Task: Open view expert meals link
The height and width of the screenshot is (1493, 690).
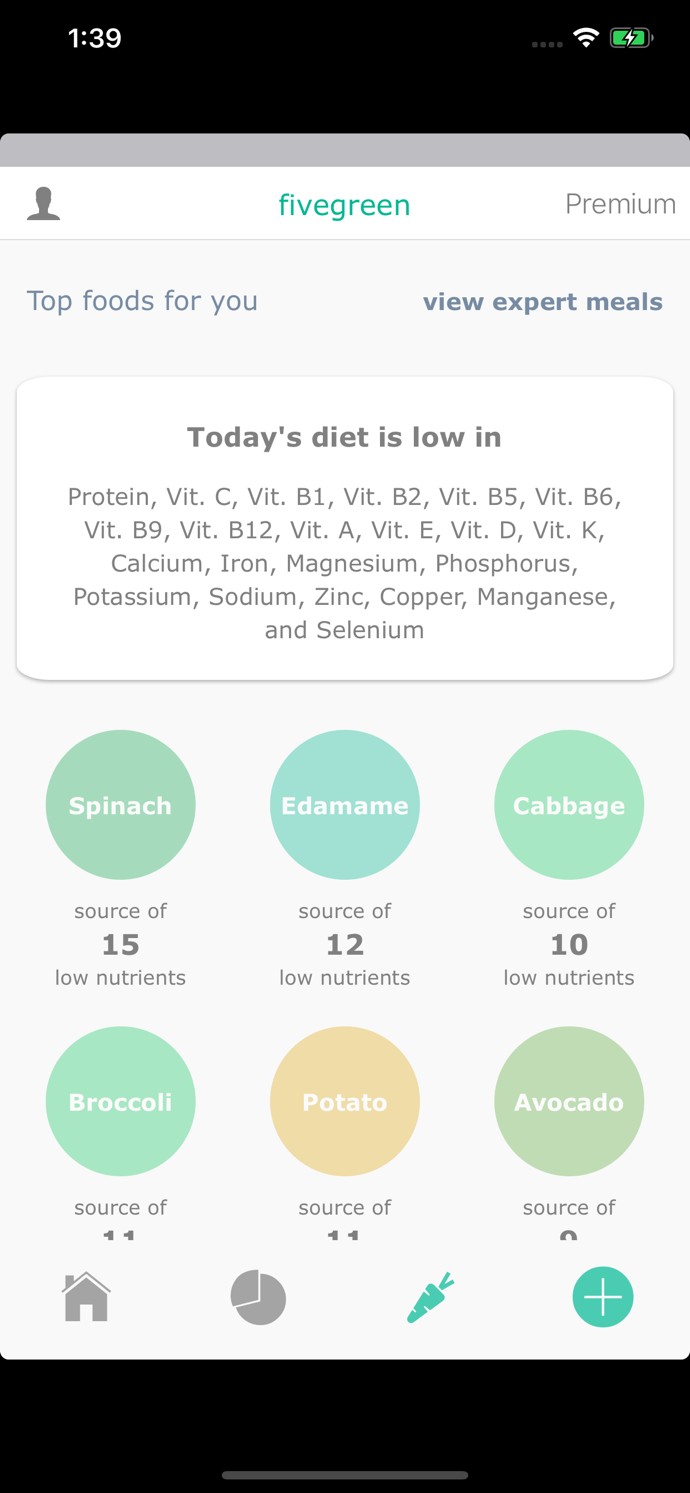Action: pyautogui.click(x=542, y=302)
